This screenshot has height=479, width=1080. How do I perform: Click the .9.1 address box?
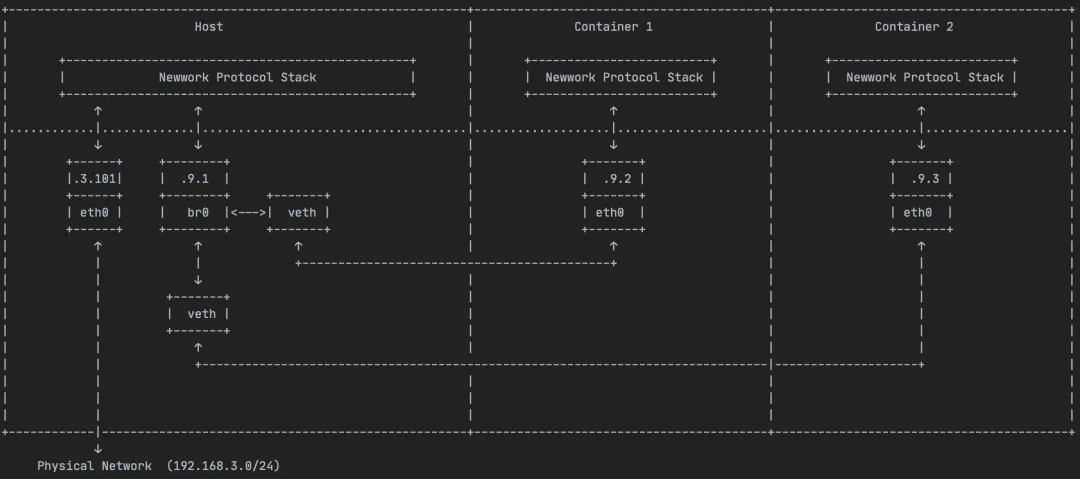tap(195, 179)
